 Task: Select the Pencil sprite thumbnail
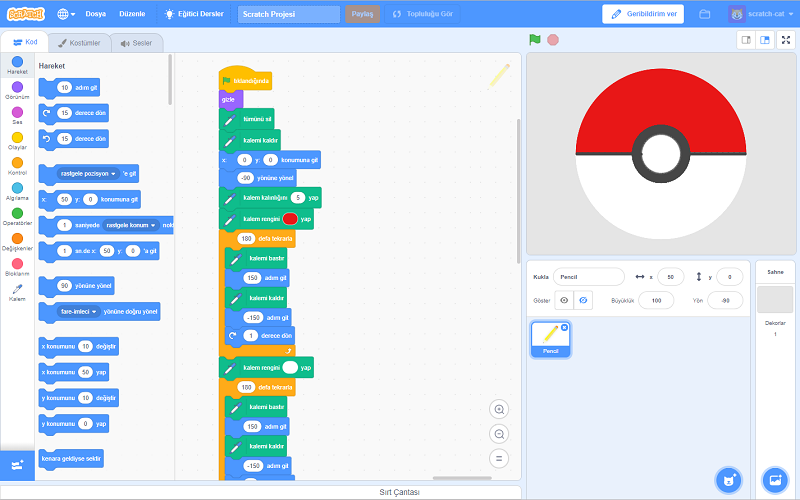point(551,339)
